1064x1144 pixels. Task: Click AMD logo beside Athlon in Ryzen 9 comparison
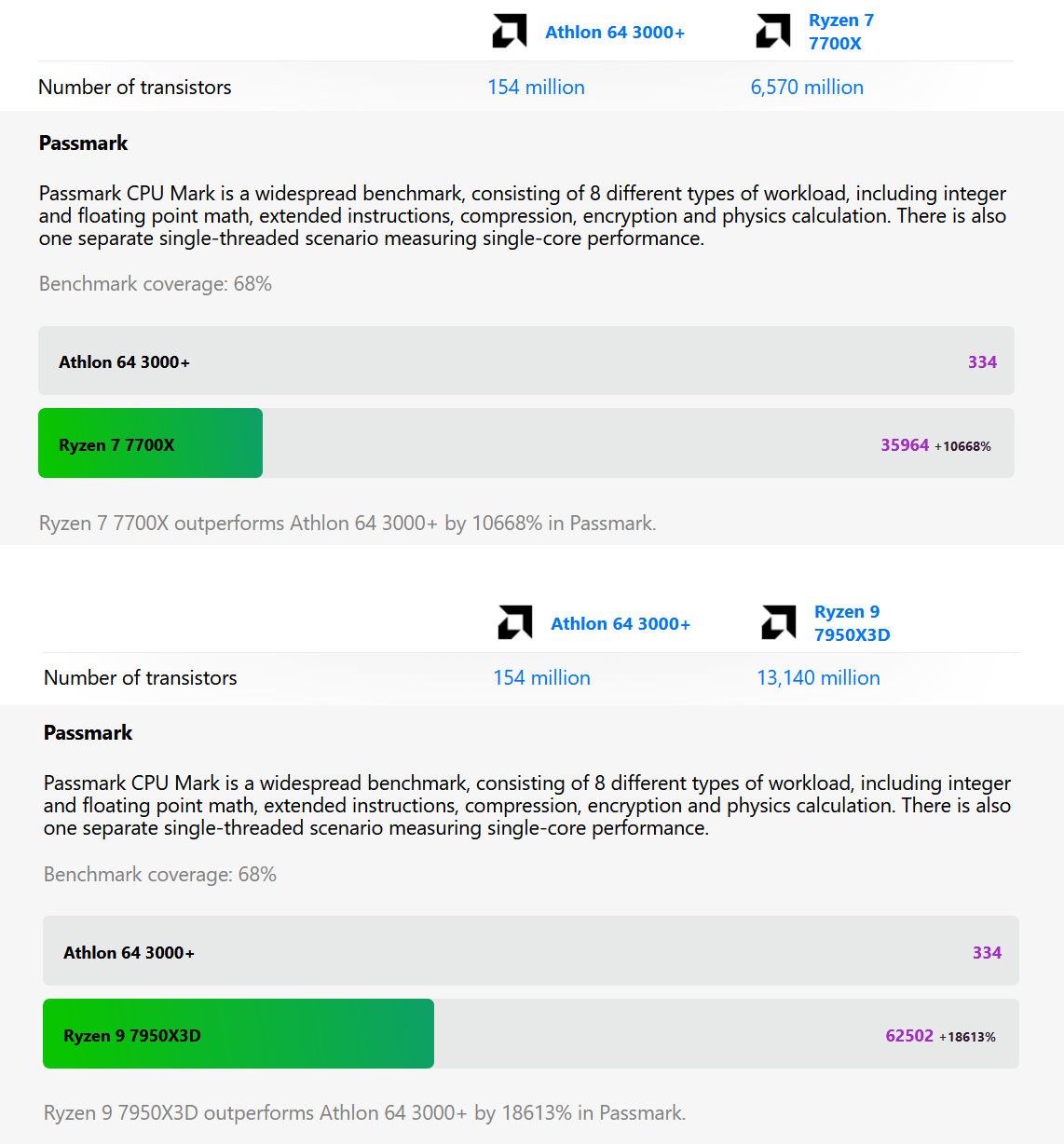point(515,623)
